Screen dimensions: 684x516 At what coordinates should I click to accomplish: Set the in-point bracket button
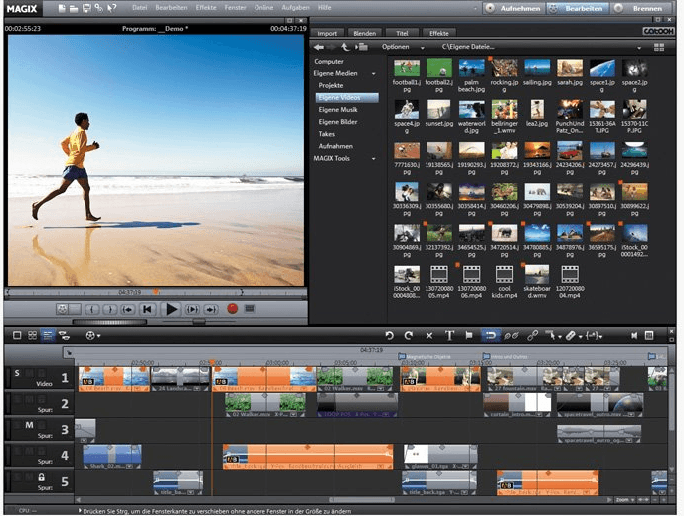pyautogui.click(x=92, y=309)
